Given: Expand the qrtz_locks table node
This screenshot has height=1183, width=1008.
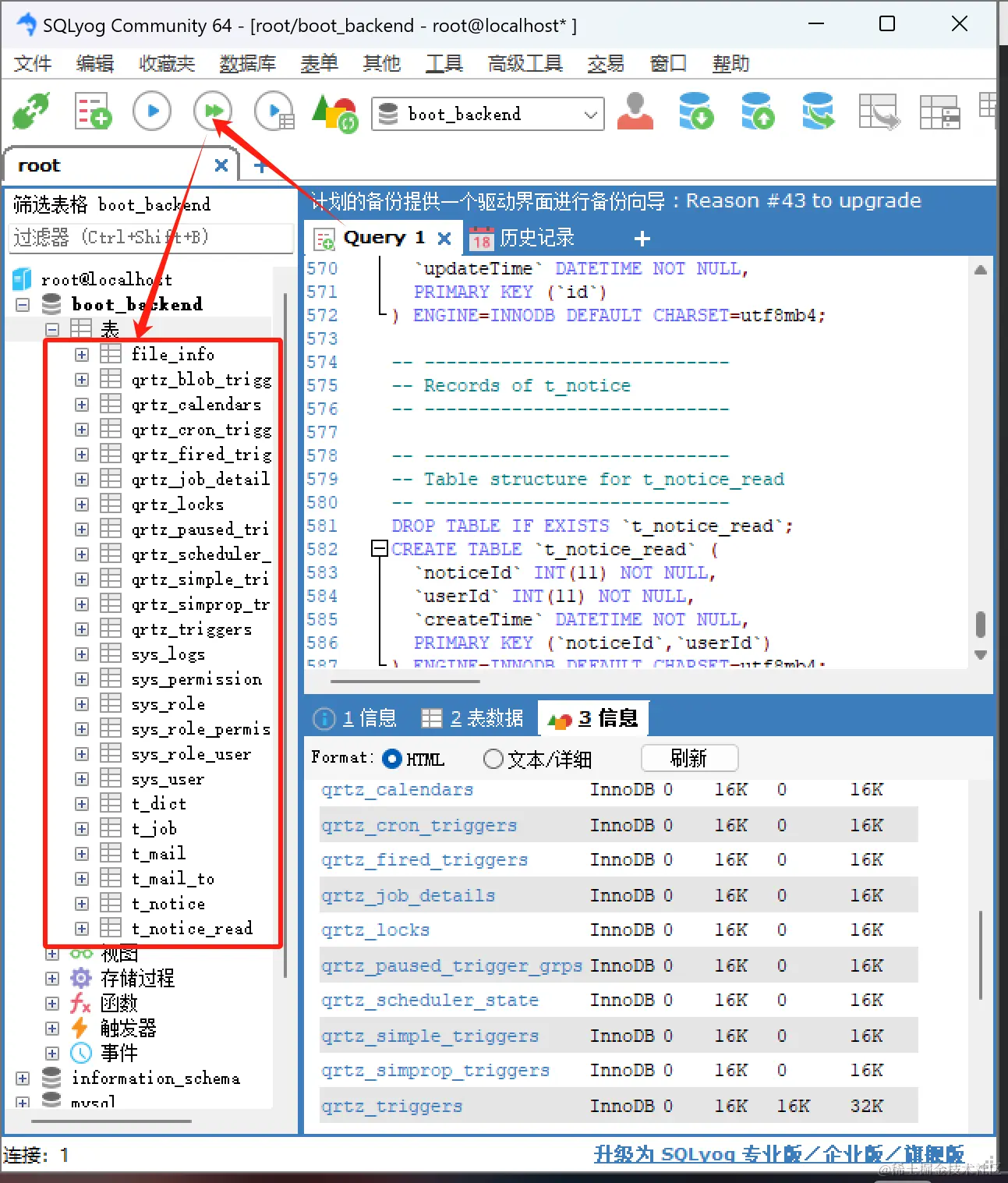Looking at the screenshot, I should click(x=82, y=504).
